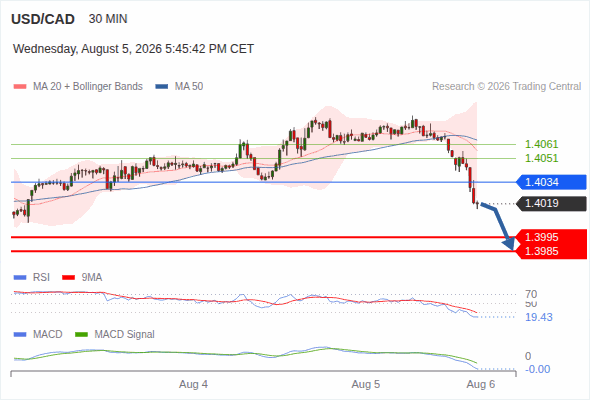
Task: Click the green 1.4051 resistance label
Action: (541, 158)
